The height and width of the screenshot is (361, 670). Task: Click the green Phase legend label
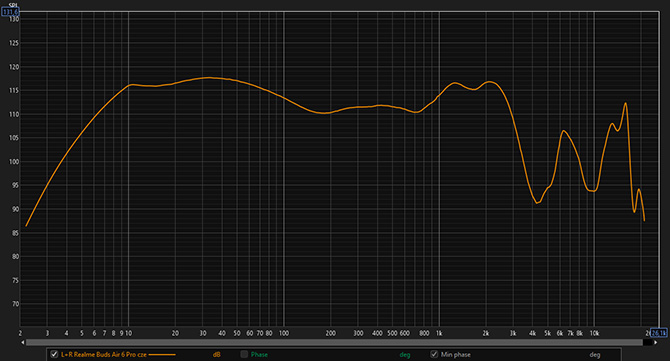click(259, 355)
